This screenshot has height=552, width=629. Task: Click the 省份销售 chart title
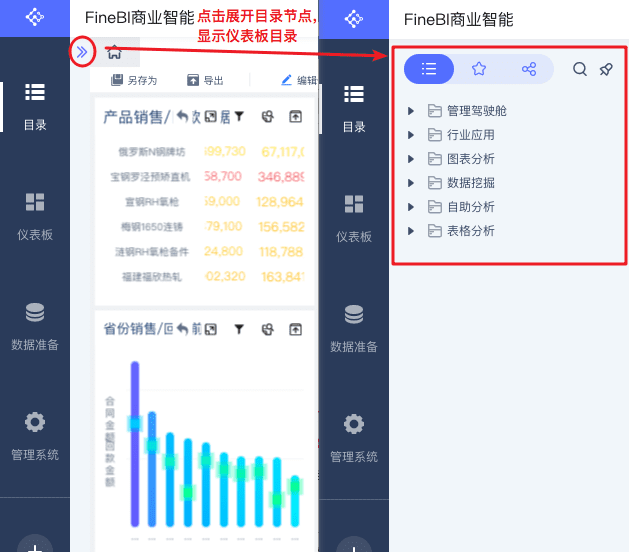pos(138,329)
